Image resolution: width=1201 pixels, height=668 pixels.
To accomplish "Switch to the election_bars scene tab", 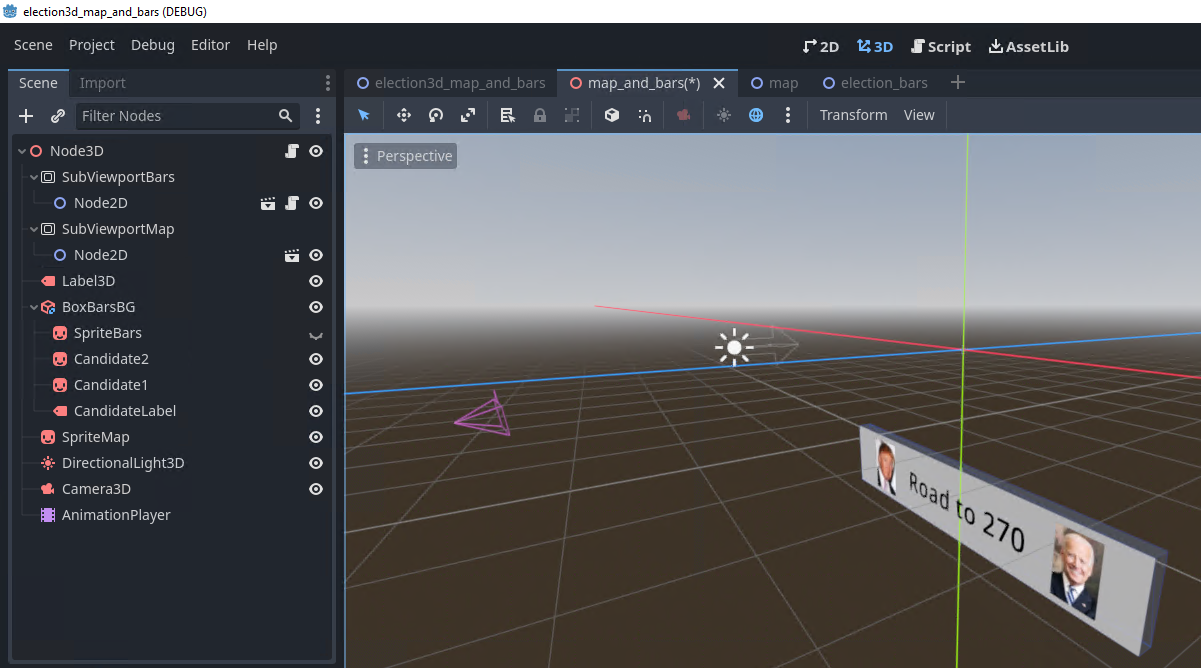I will pos(874,83).
